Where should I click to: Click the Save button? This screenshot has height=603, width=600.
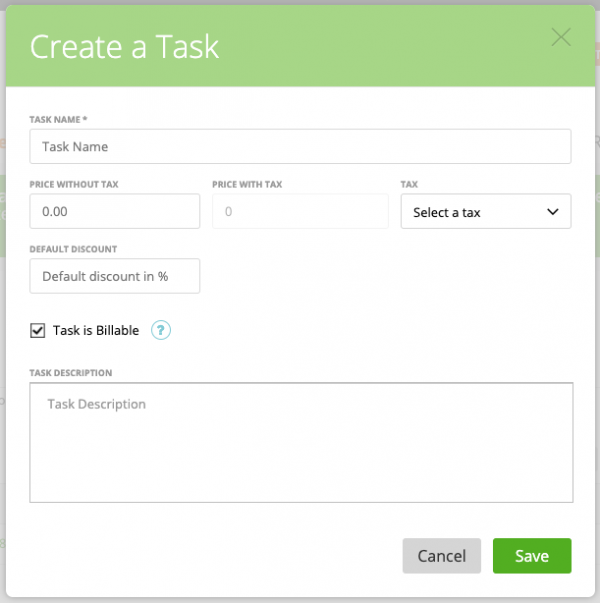(532, 556)
